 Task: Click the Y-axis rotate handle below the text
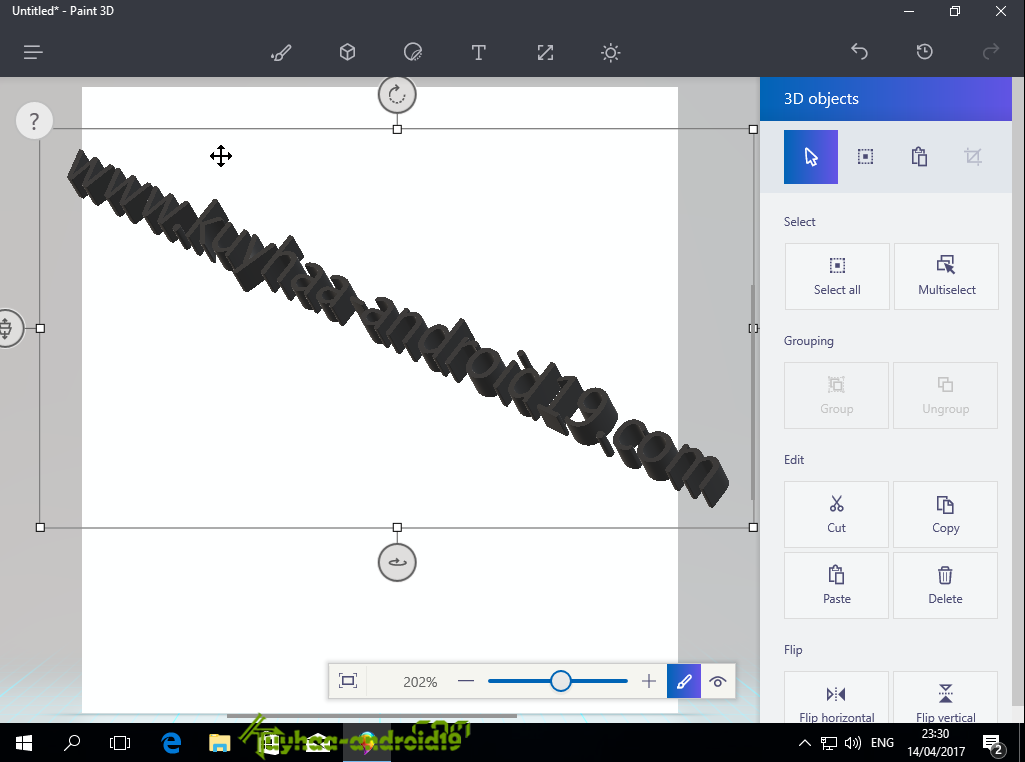coord(397,562)
